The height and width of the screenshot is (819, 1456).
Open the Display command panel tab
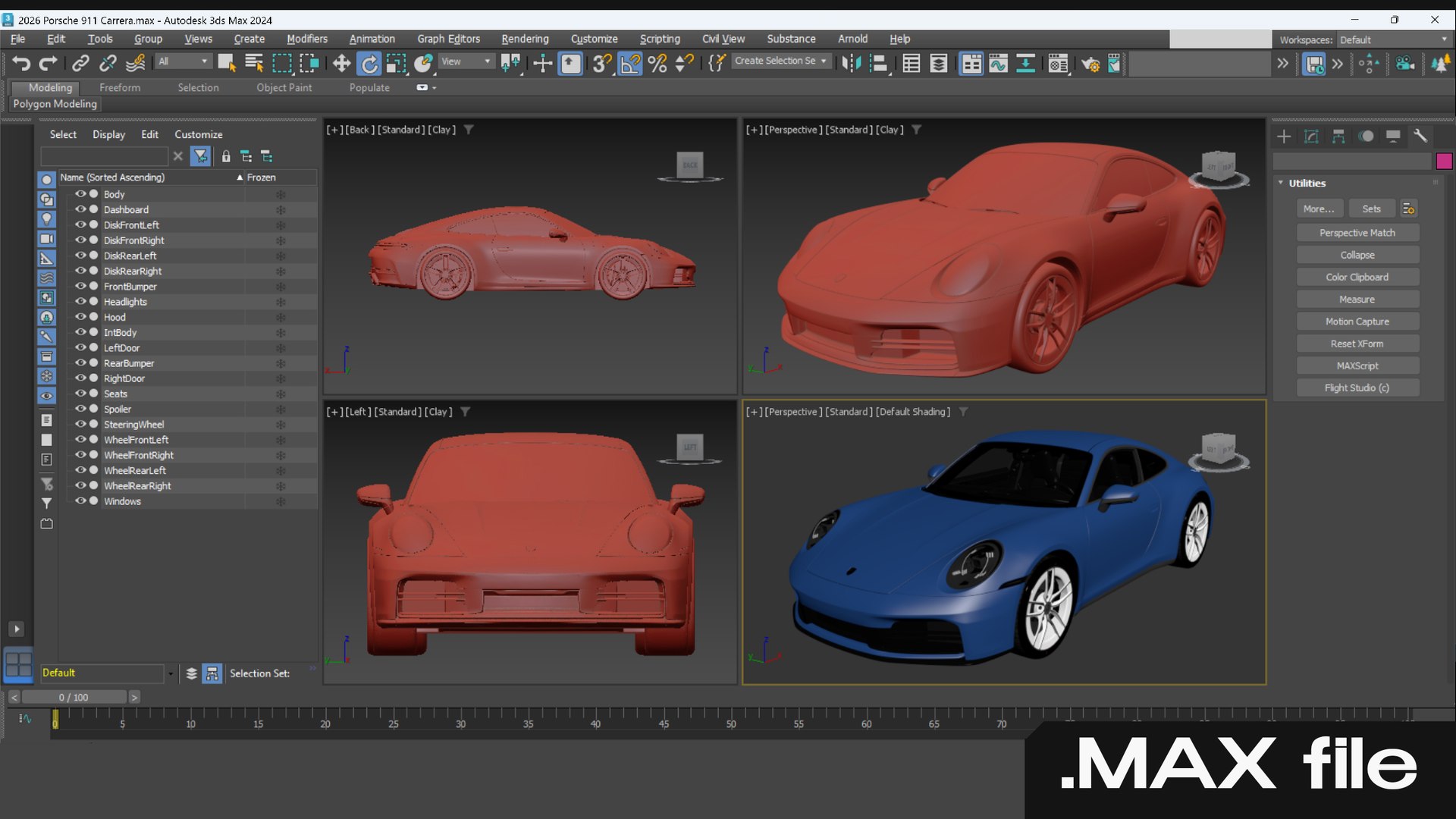coord(1393,136)
